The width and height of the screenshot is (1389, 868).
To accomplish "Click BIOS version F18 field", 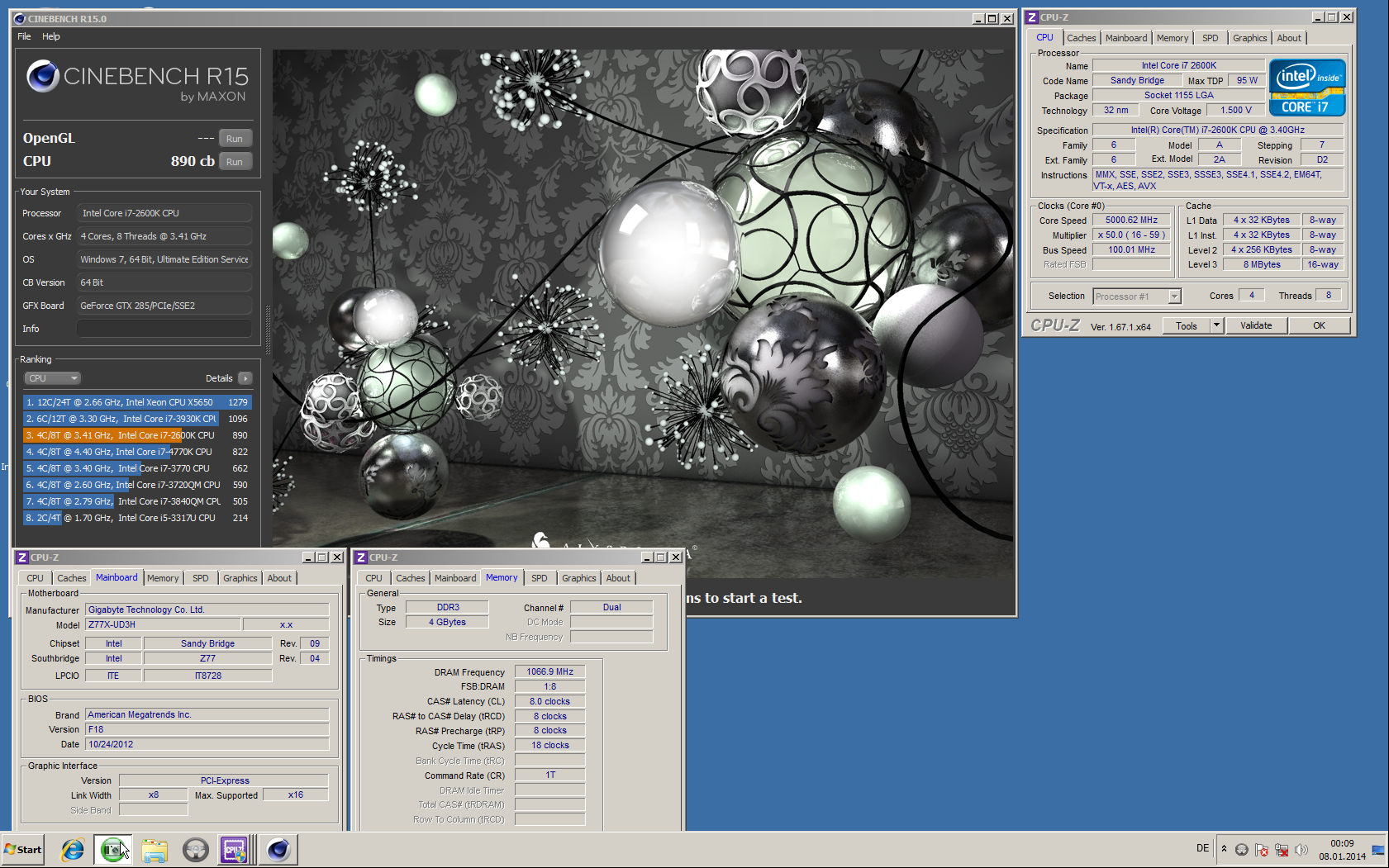I will coord(207,730).
